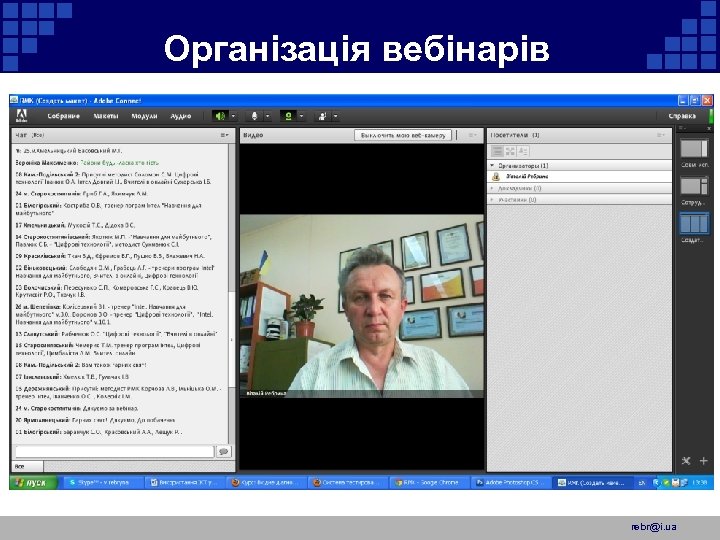Select the Все tab below chat
This screenshot has height=540, width=720.
pyautogui.click(x=27, y=467)
